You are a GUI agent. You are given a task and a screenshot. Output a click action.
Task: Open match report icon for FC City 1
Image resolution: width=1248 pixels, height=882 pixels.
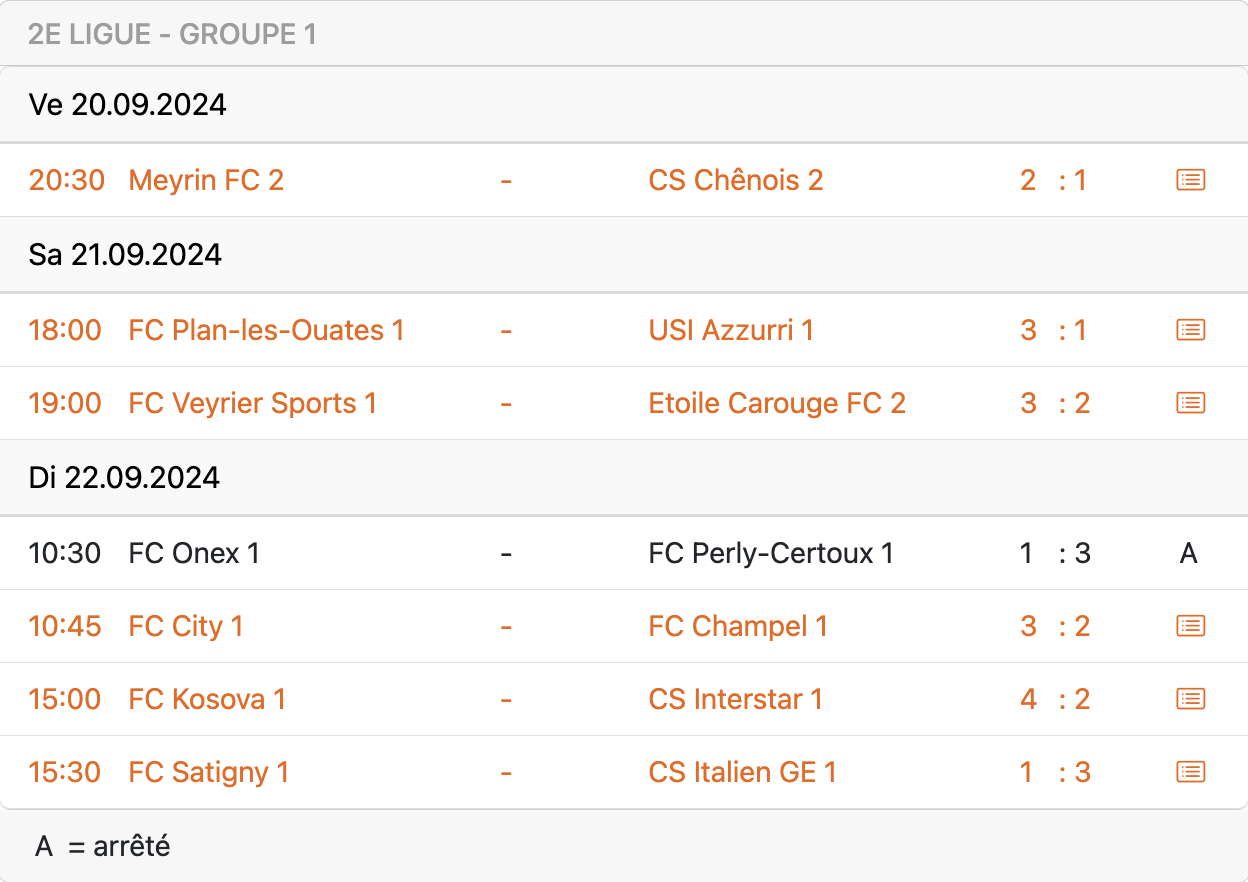pyautogui.click(x=1190, y=626)
